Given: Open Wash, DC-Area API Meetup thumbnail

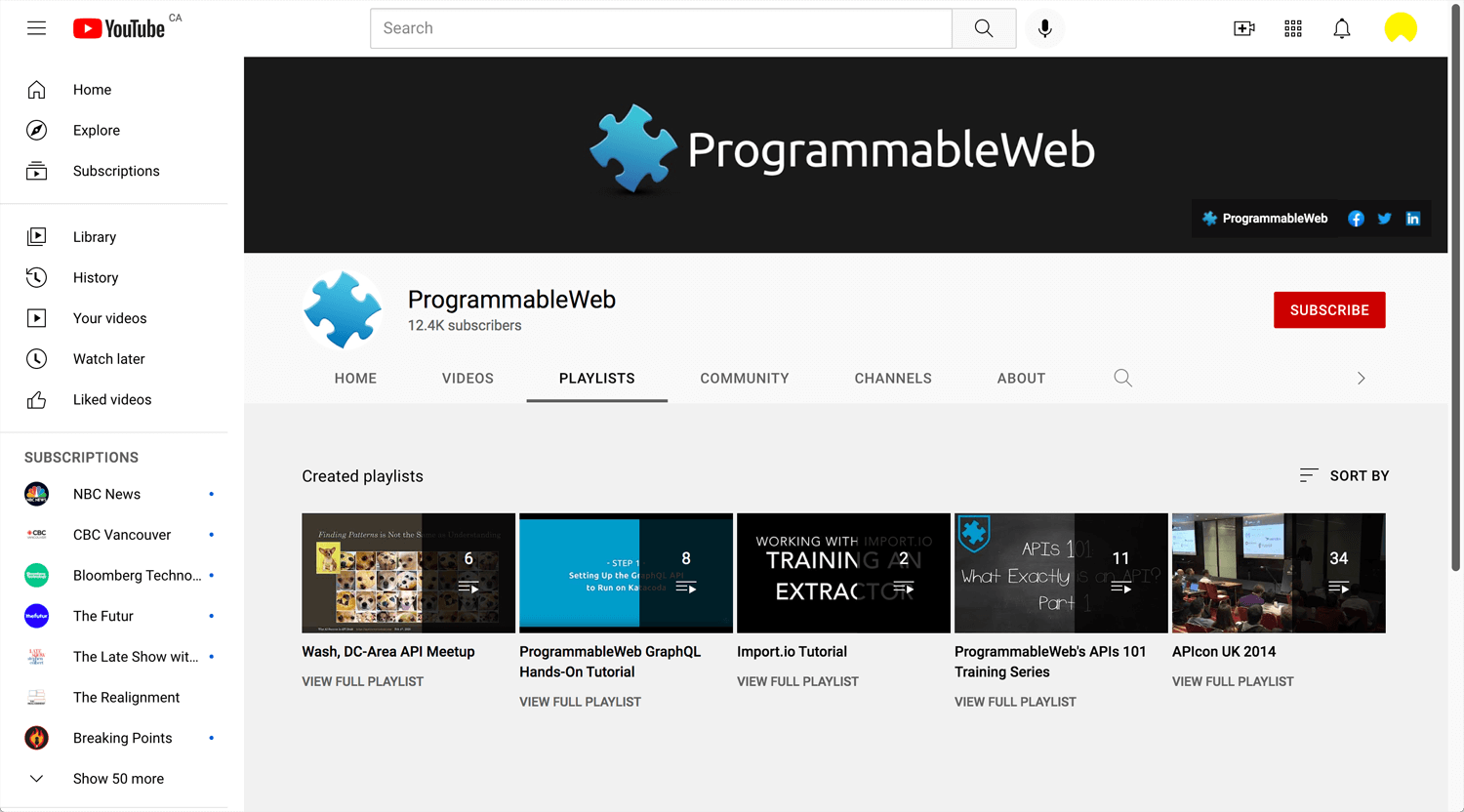Looking at the screenshot, I should pos(408,573).
